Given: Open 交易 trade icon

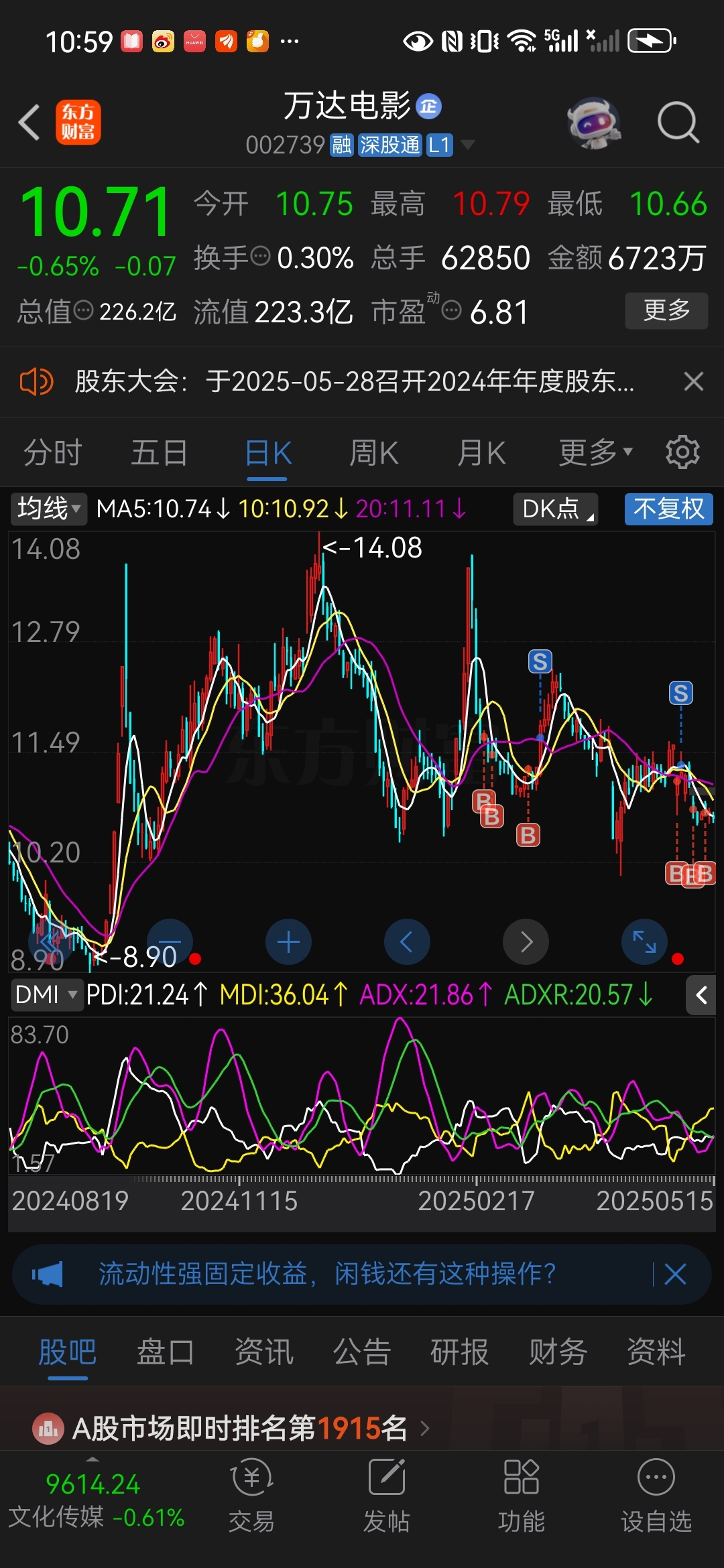Looking at the screenshot, I should 251,1496.
